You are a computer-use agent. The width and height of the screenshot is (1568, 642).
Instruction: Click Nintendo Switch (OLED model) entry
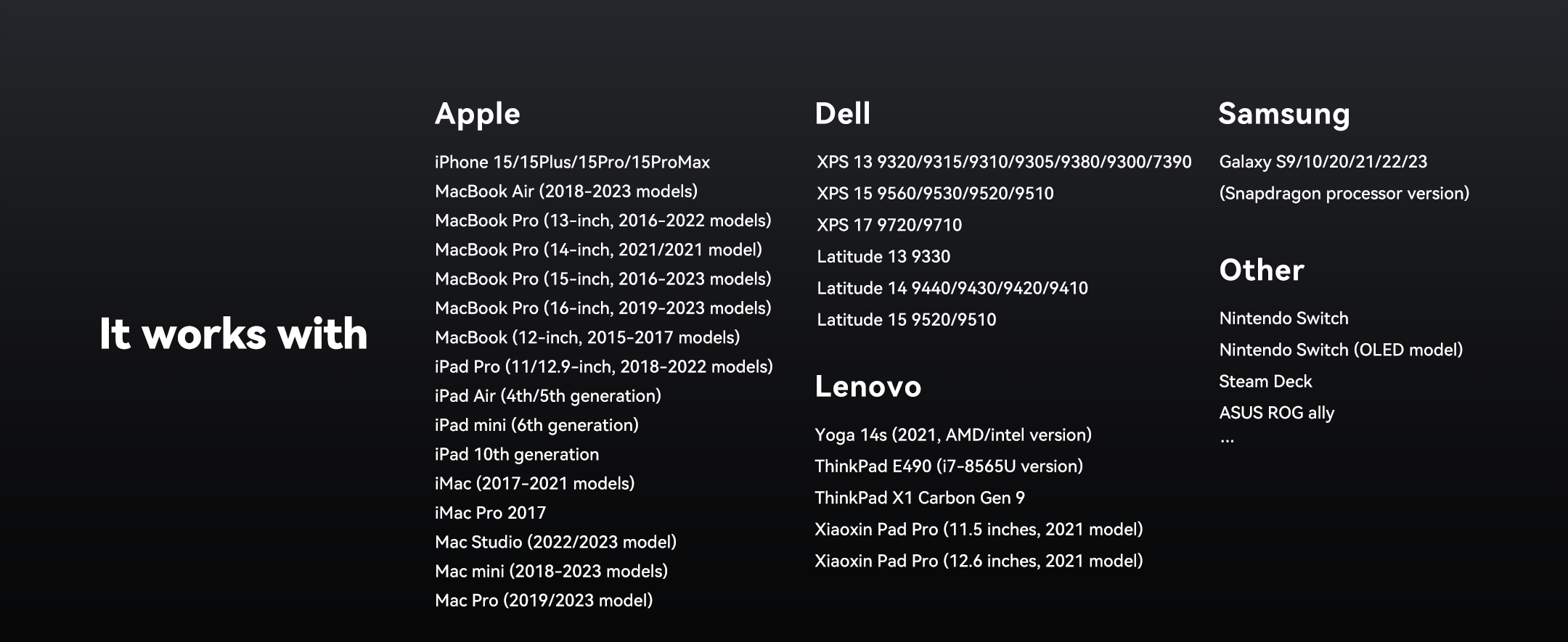1340,350
